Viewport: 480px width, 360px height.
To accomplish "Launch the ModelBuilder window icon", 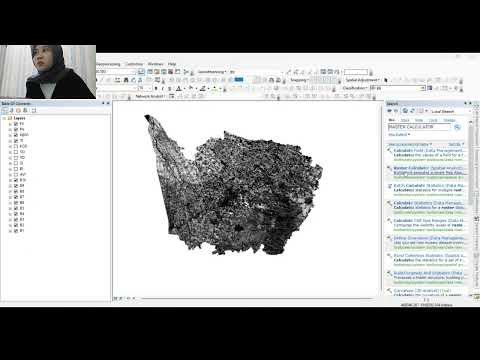I will click(186, 72).
